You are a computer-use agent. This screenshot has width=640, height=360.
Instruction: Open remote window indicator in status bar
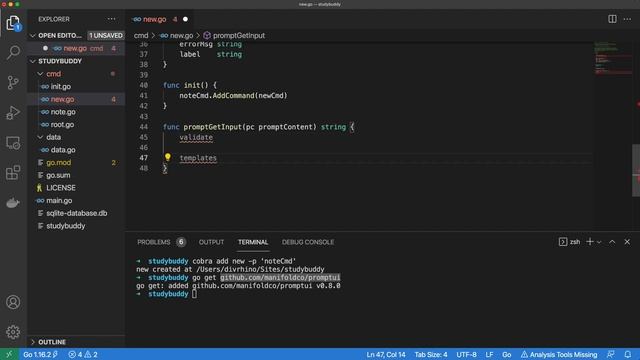tap(9, 354)
